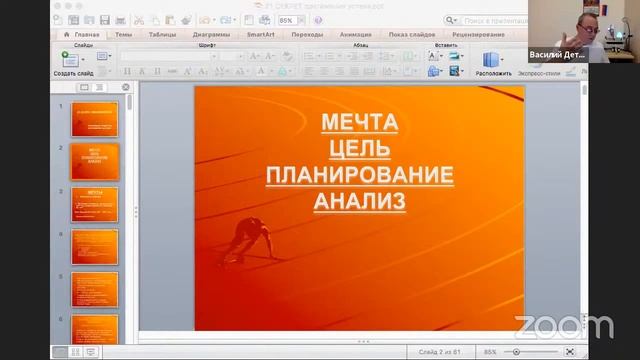Show outline tab in left pane
Viewport: 640px width, 360px height.
(x=99, y=87)
